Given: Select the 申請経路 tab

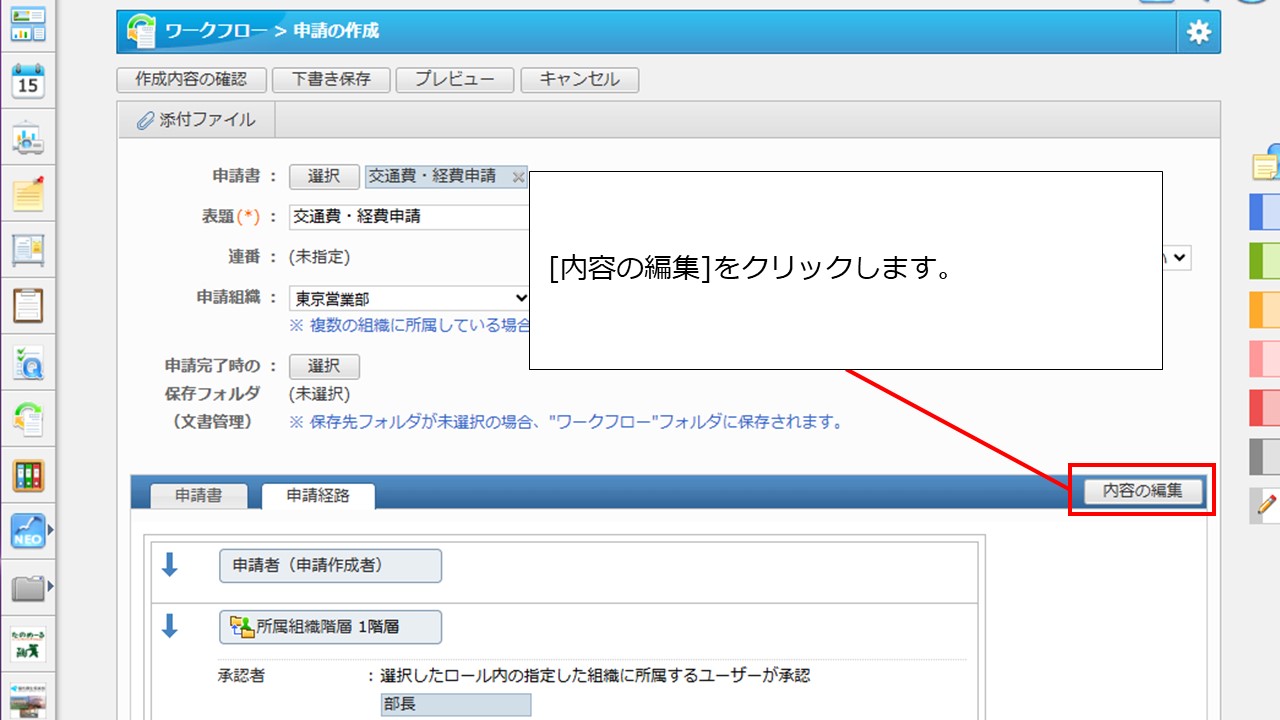Looking at the screenshot, I should [318, 495].
